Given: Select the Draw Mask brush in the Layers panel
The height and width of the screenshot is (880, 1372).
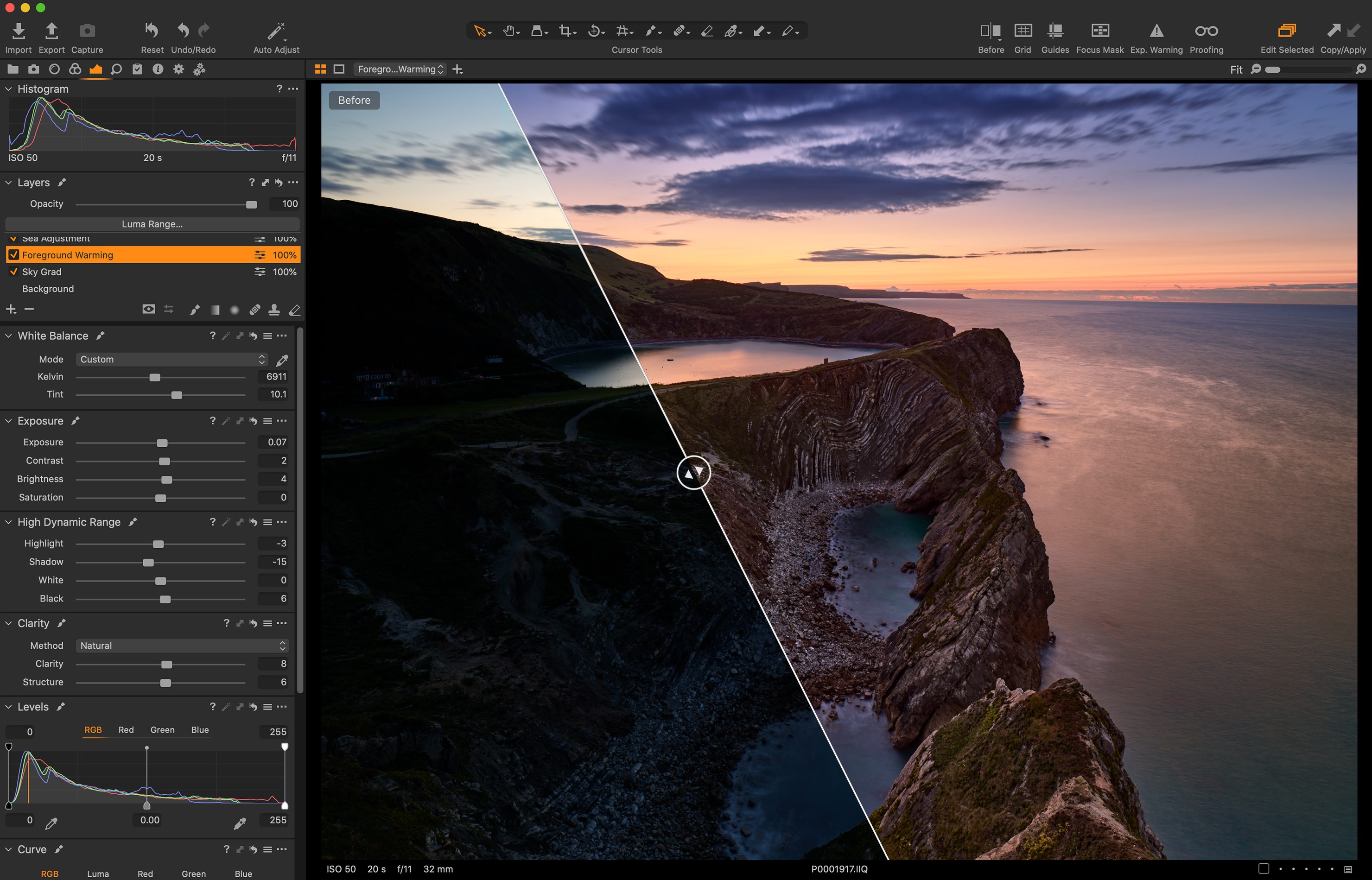Looking at the screenshot, I should coord(194,309).
